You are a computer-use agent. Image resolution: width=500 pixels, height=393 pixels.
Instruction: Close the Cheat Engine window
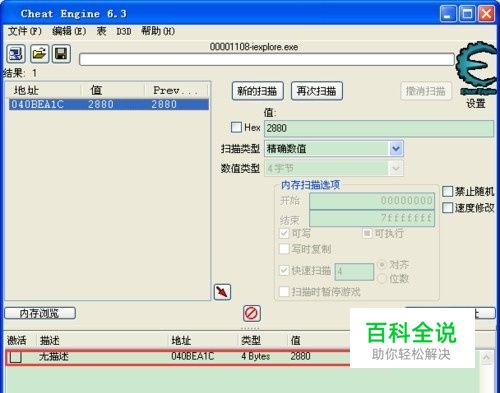coord(486,14)
